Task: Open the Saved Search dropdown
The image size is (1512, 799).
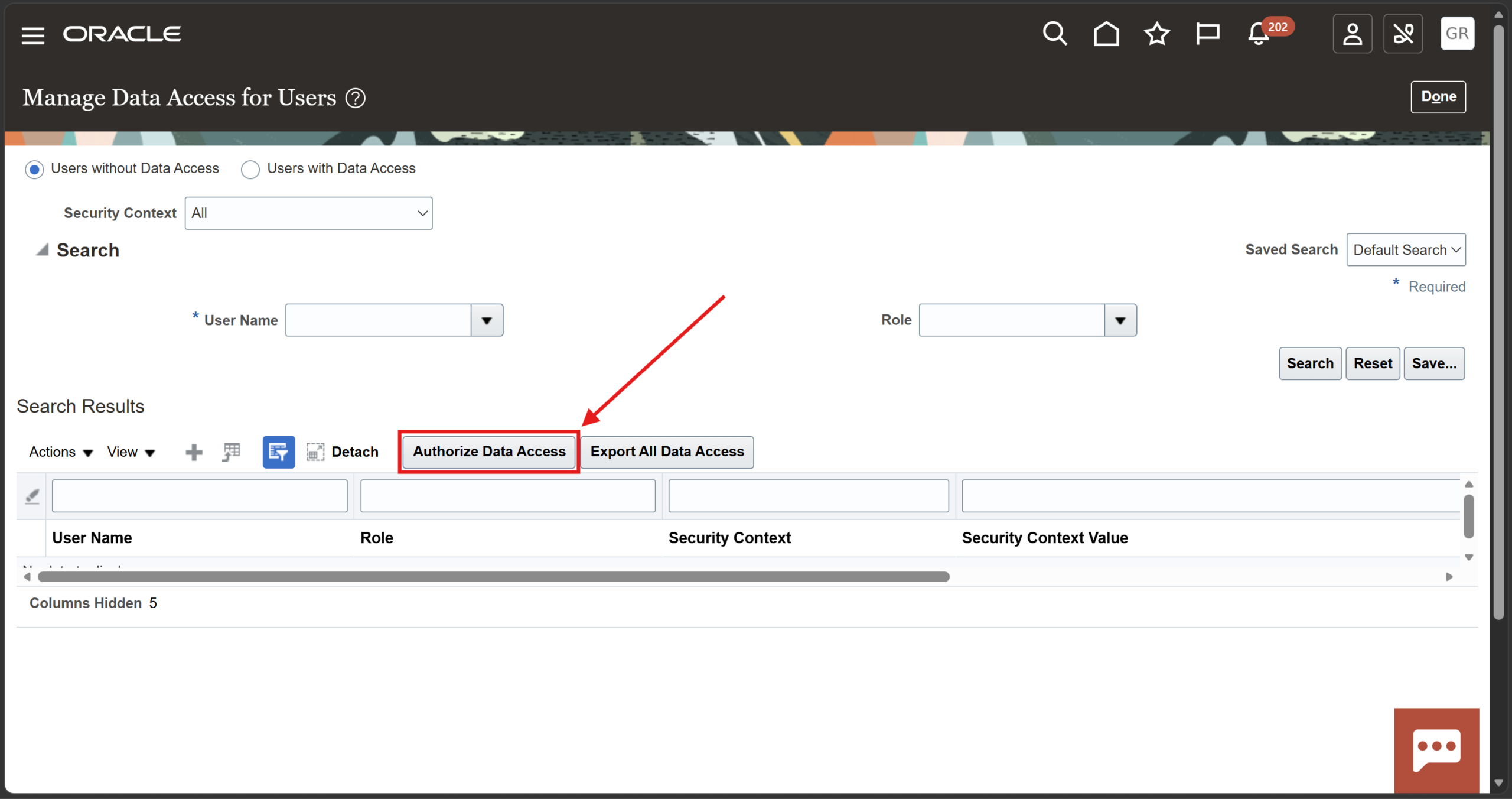Action: [1406, 250]
